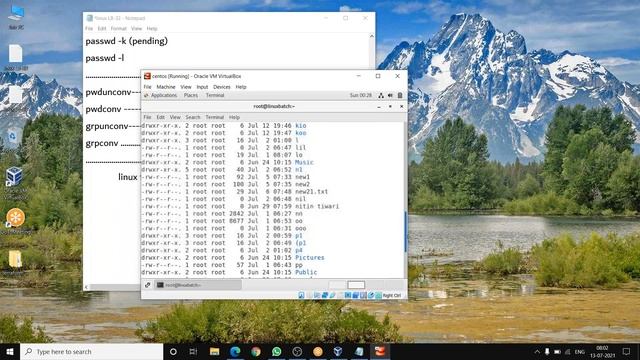Image resolution: width=640 pixels, height=360 pixels.
Task: Open the terminal's View menu
Action: click(175, 117)
